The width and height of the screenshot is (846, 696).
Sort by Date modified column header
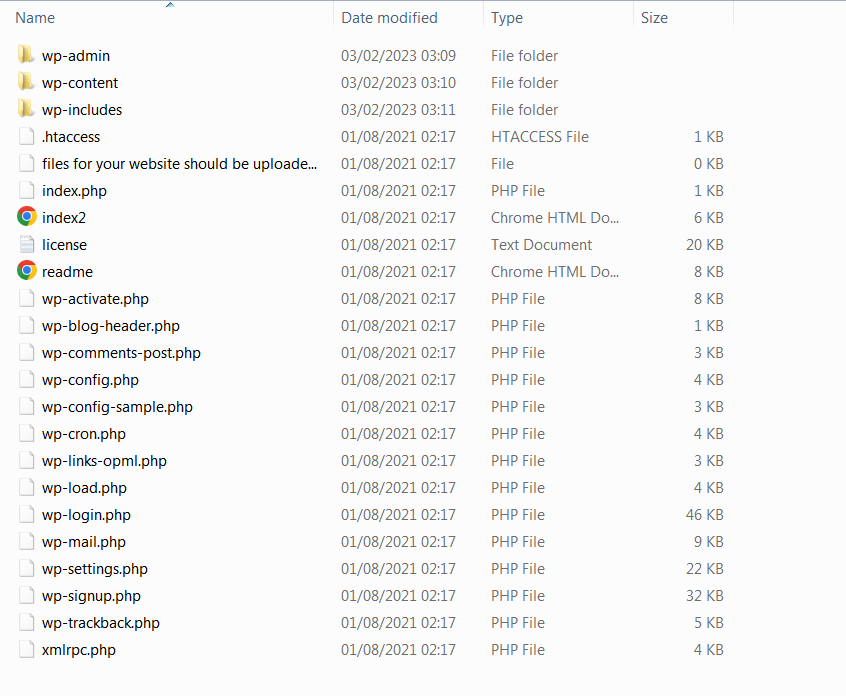point(389,18)
